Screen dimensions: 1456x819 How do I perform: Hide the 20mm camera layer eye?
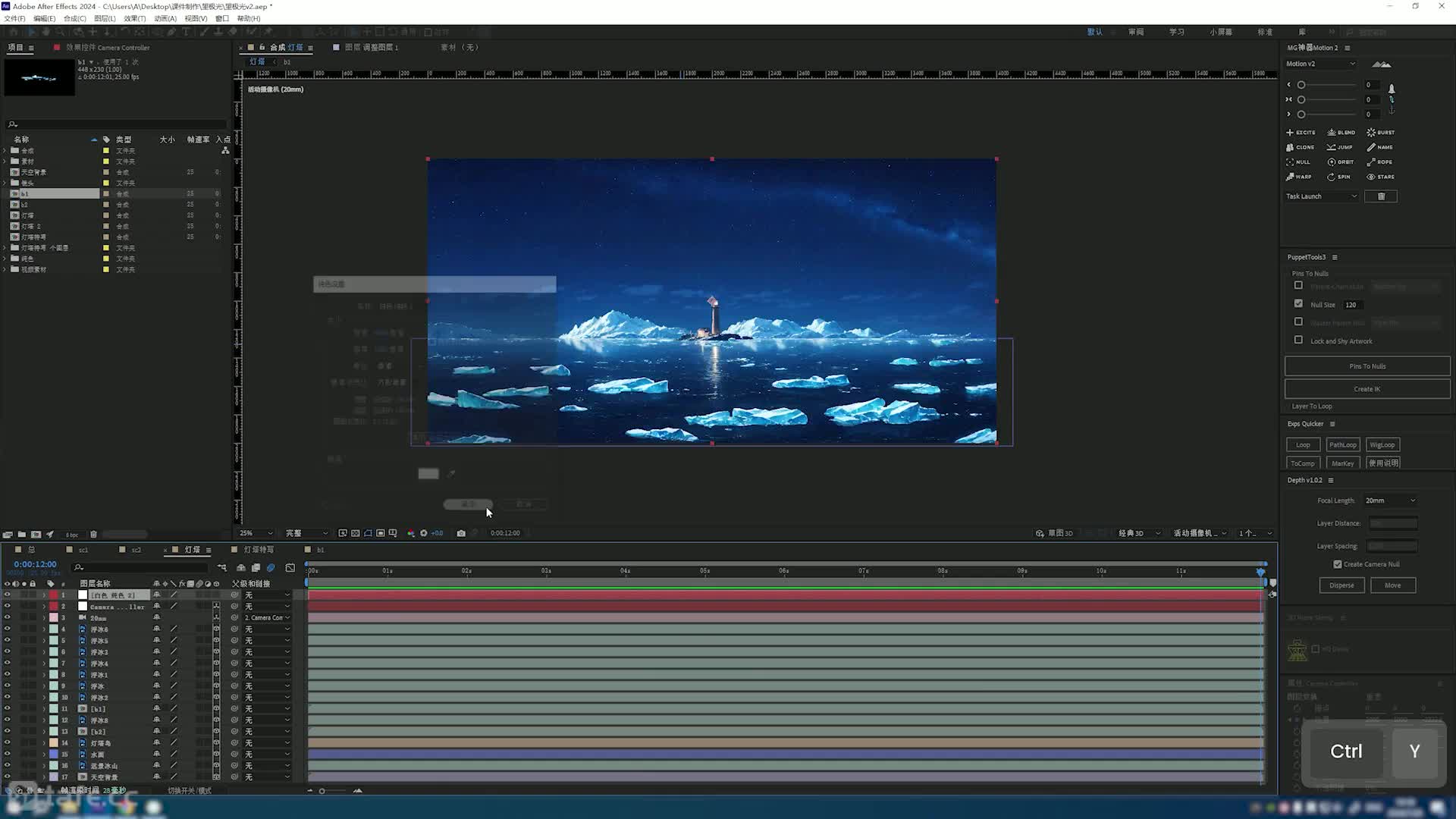click(8, 618)
